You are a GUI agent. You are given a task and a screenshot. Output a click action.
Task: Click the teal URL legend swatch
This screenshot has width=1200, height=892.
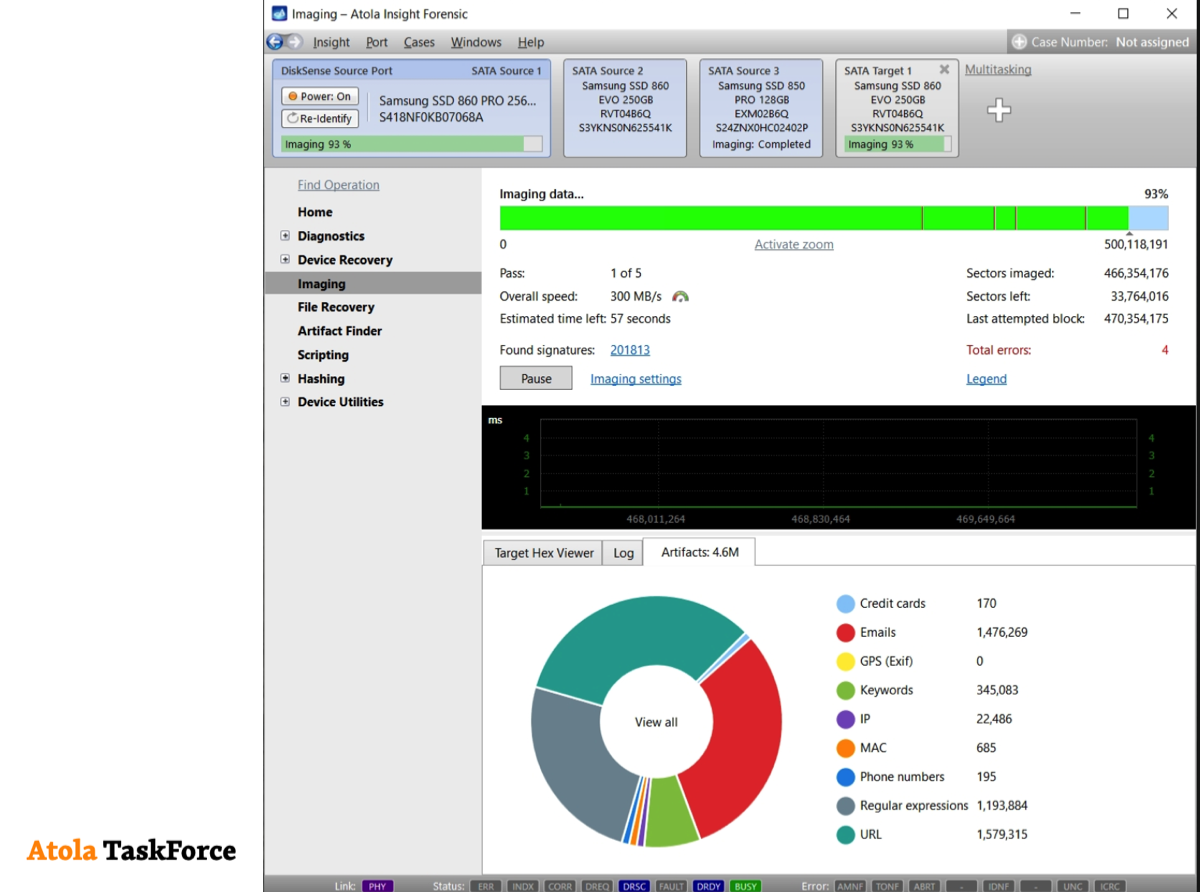[845, 834]
